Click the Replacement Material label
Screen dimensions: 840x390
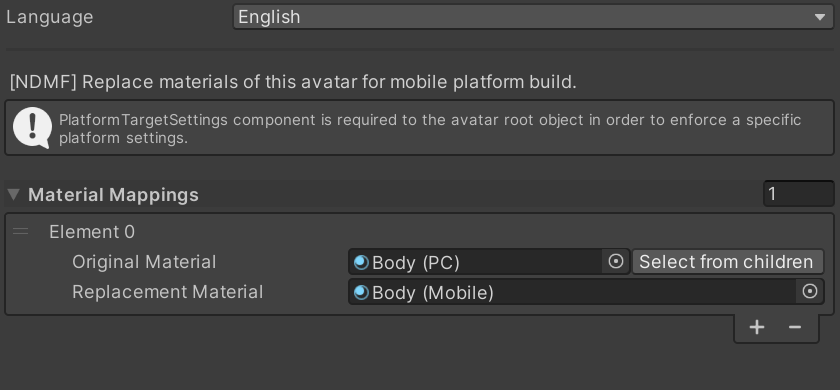pyautogui.click(x=168, y=292)
